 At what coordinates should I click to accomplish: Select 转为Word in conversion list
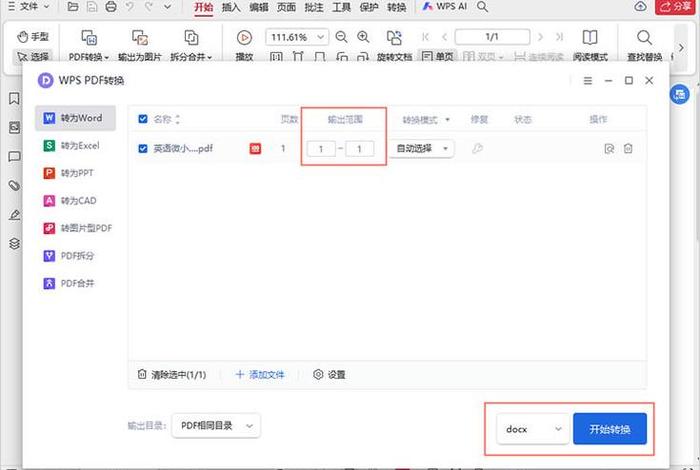(x=75, y=118)
